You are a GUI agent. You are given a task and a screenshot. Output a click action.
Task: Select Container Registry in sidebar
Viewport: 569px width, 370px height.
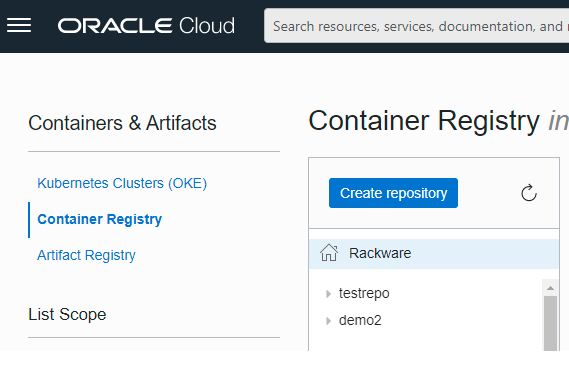pyautogui.click(x=99, y=219)
